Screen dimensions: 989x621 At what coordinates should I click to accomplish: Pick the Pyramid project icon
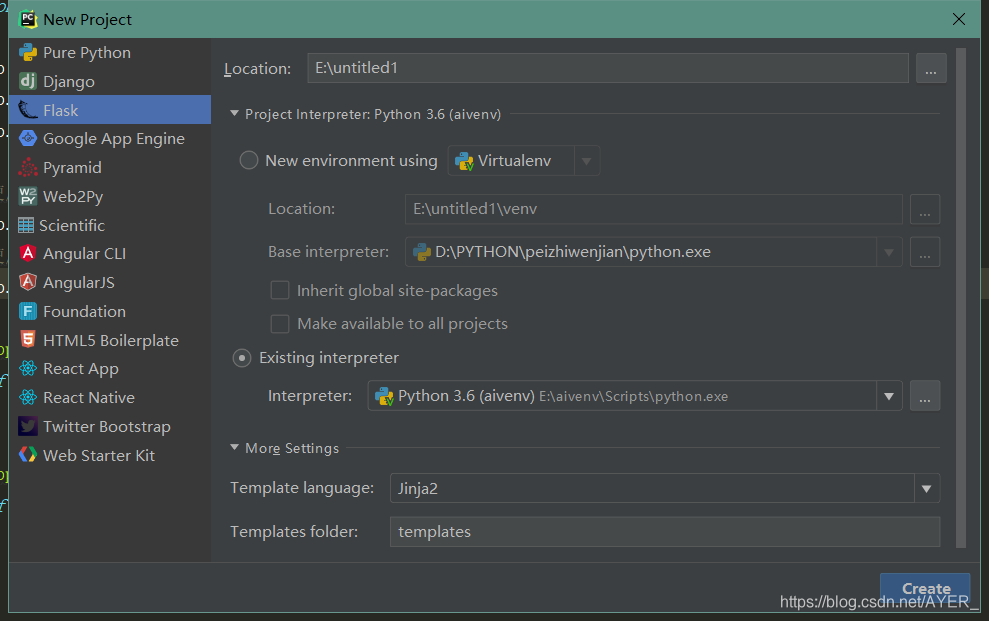(x=28, y=167)
